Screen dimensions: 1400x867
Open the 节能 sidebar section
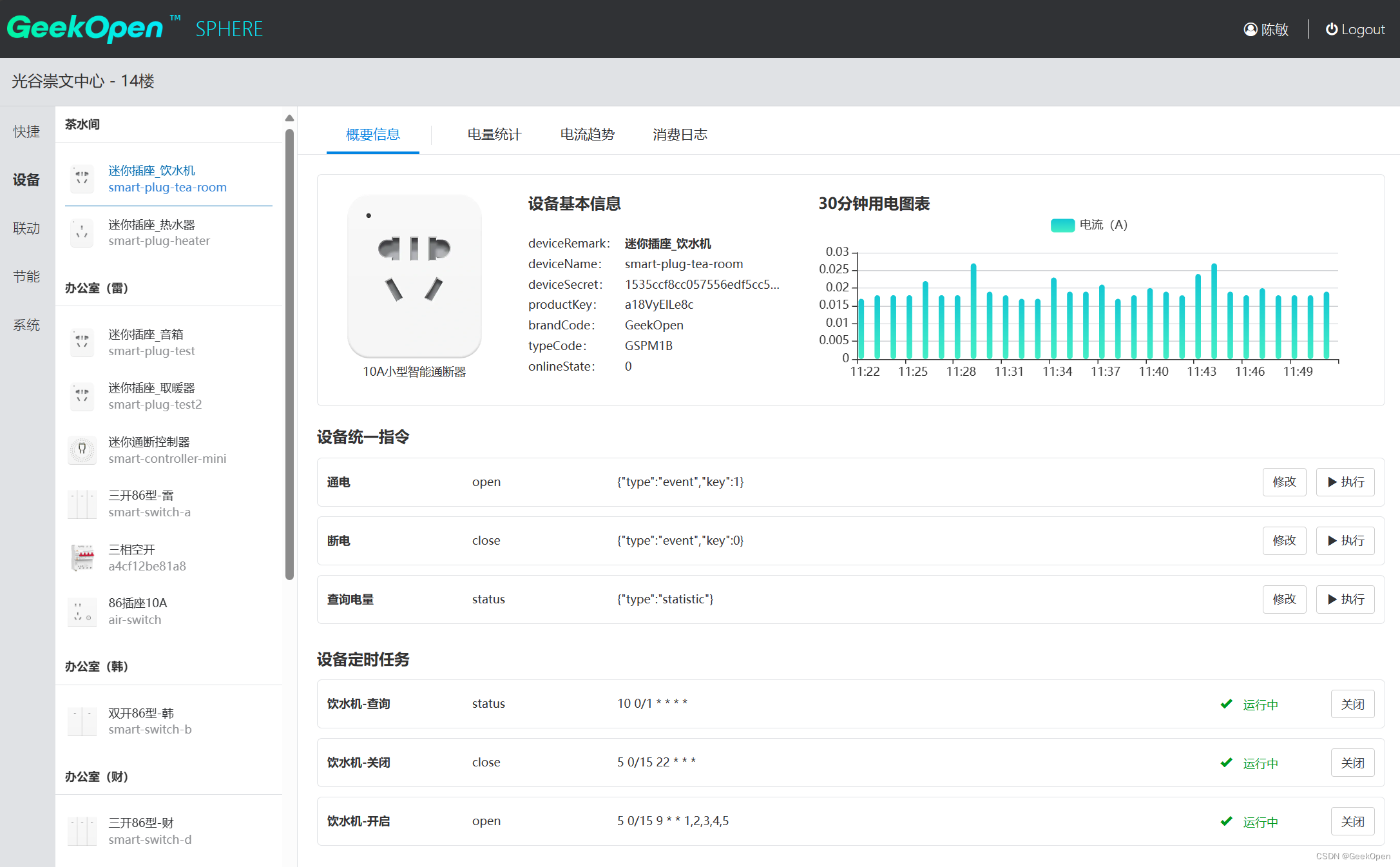tap(26, 277)
